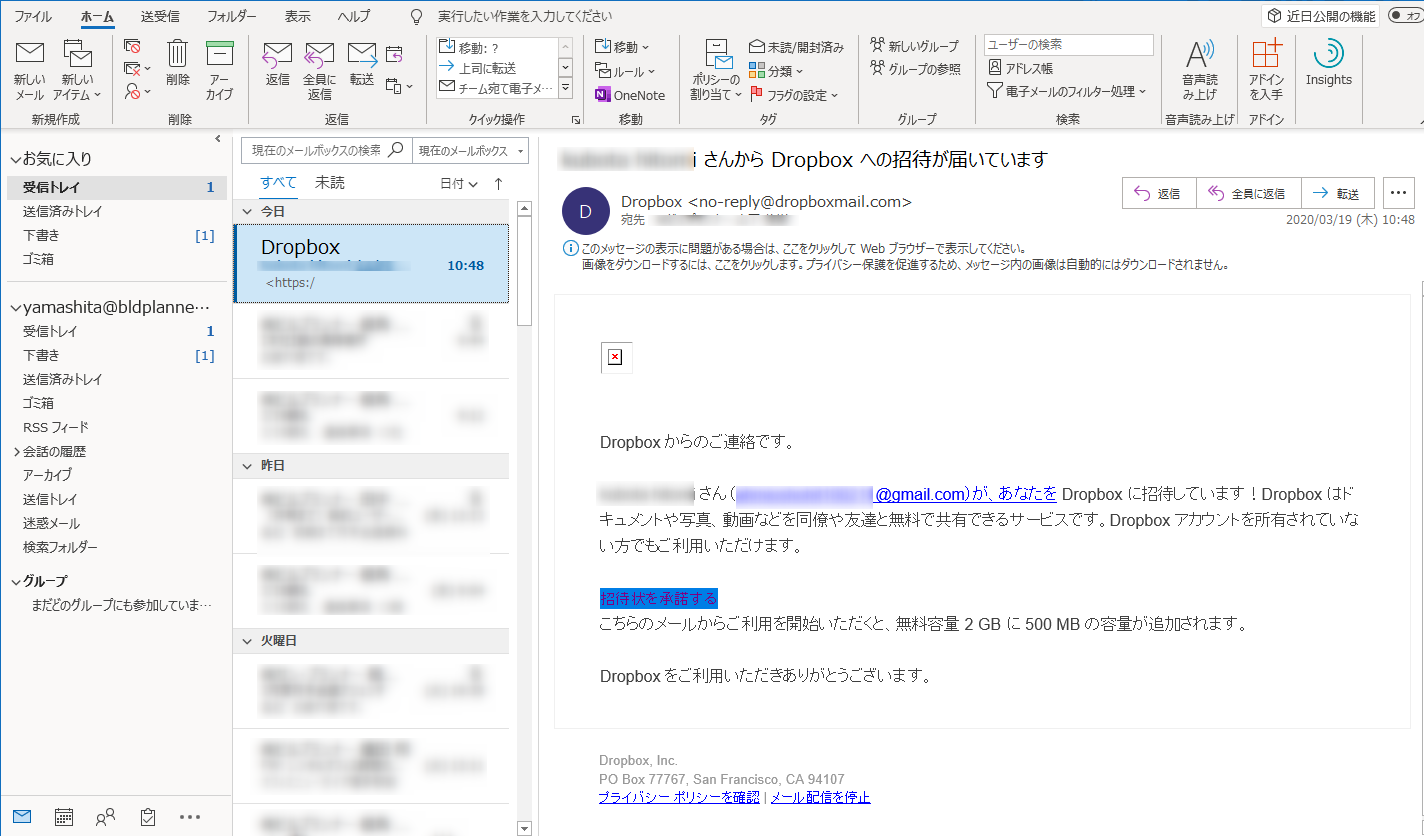This screenshot has height=836, width=1424.
Task: Switch to People view icon
Action: point(105,817)
